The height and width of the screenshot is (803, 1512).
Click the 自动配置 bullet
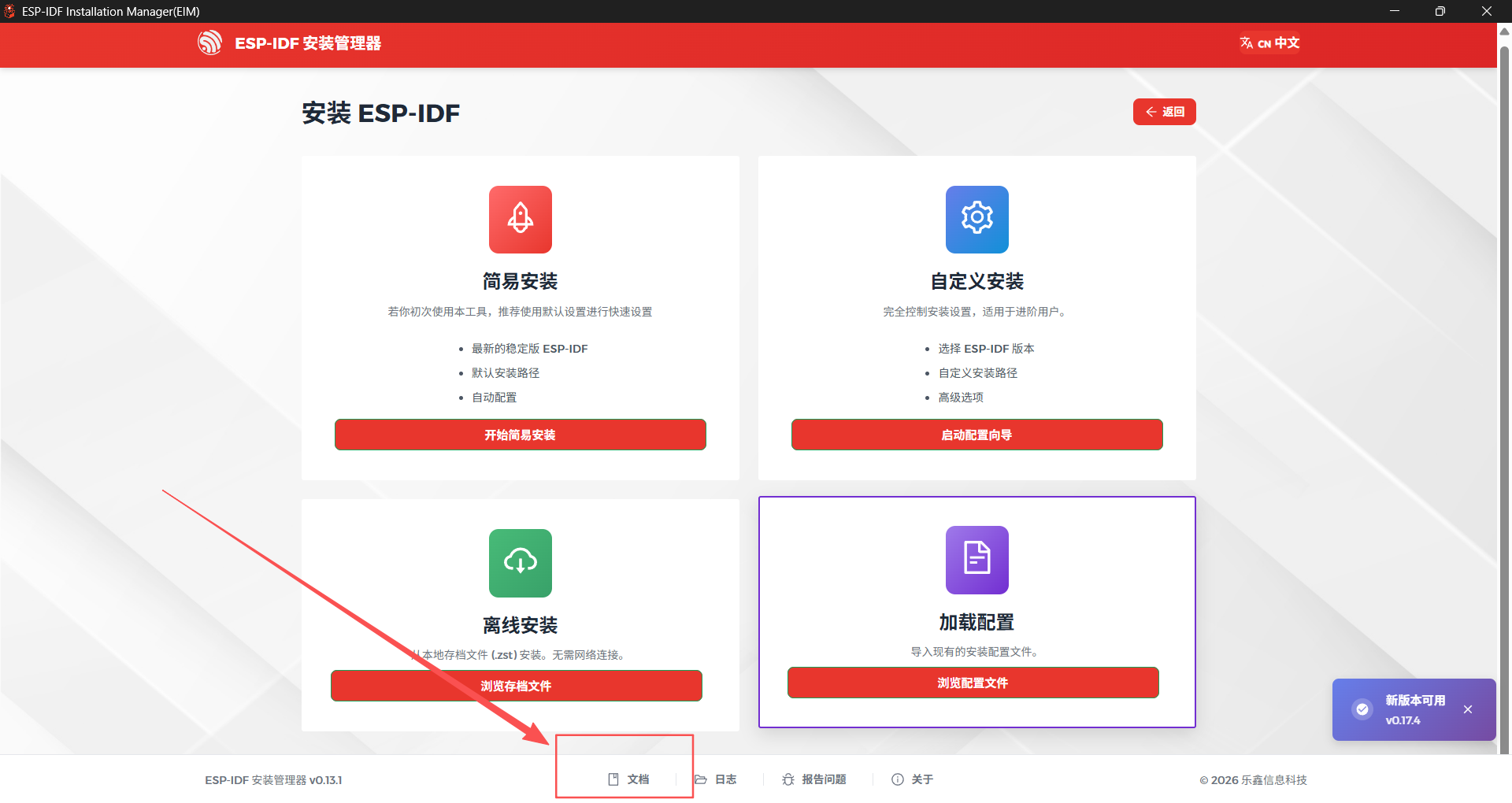tap(495, 398)
